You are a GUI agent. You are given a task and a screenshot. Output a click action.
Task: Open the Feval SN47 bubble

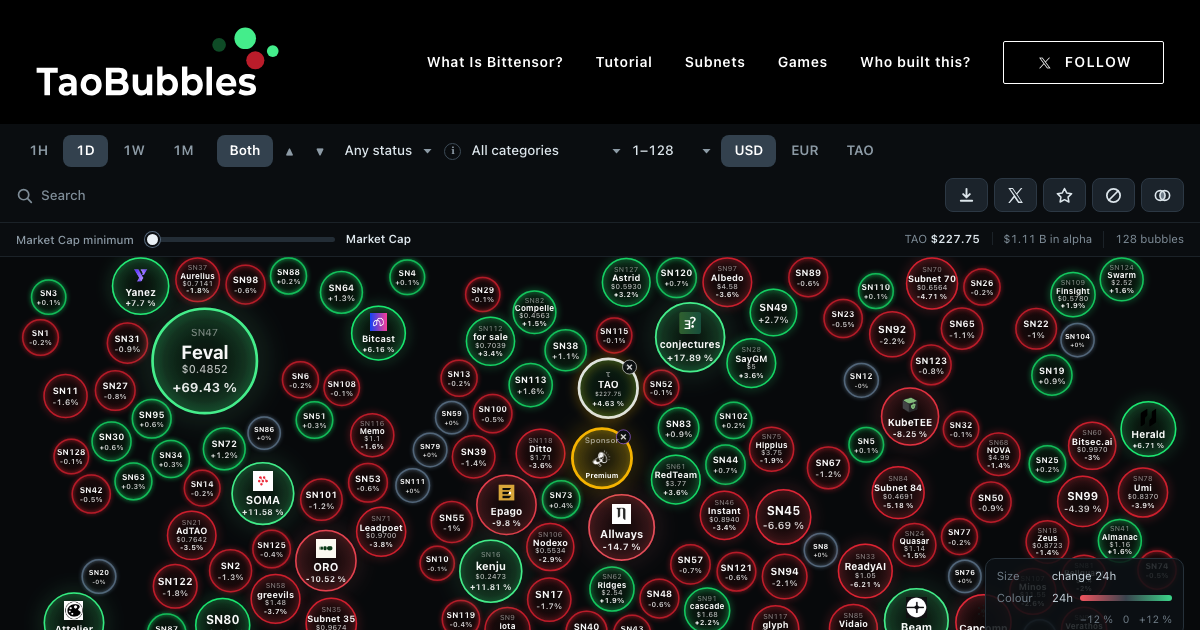[205, 361]
